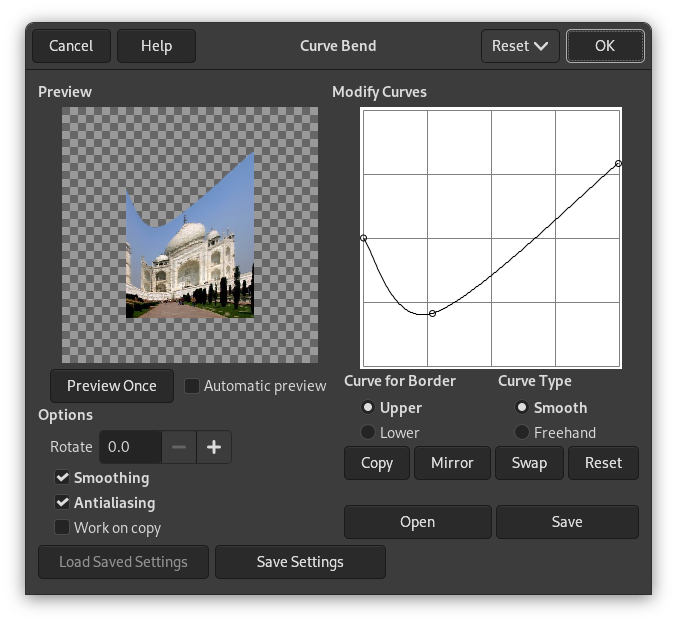This screenshot has height=623, width=677.
Task: Copy the curve to other border
Action: pyautogui.click(x=377, y=463)
